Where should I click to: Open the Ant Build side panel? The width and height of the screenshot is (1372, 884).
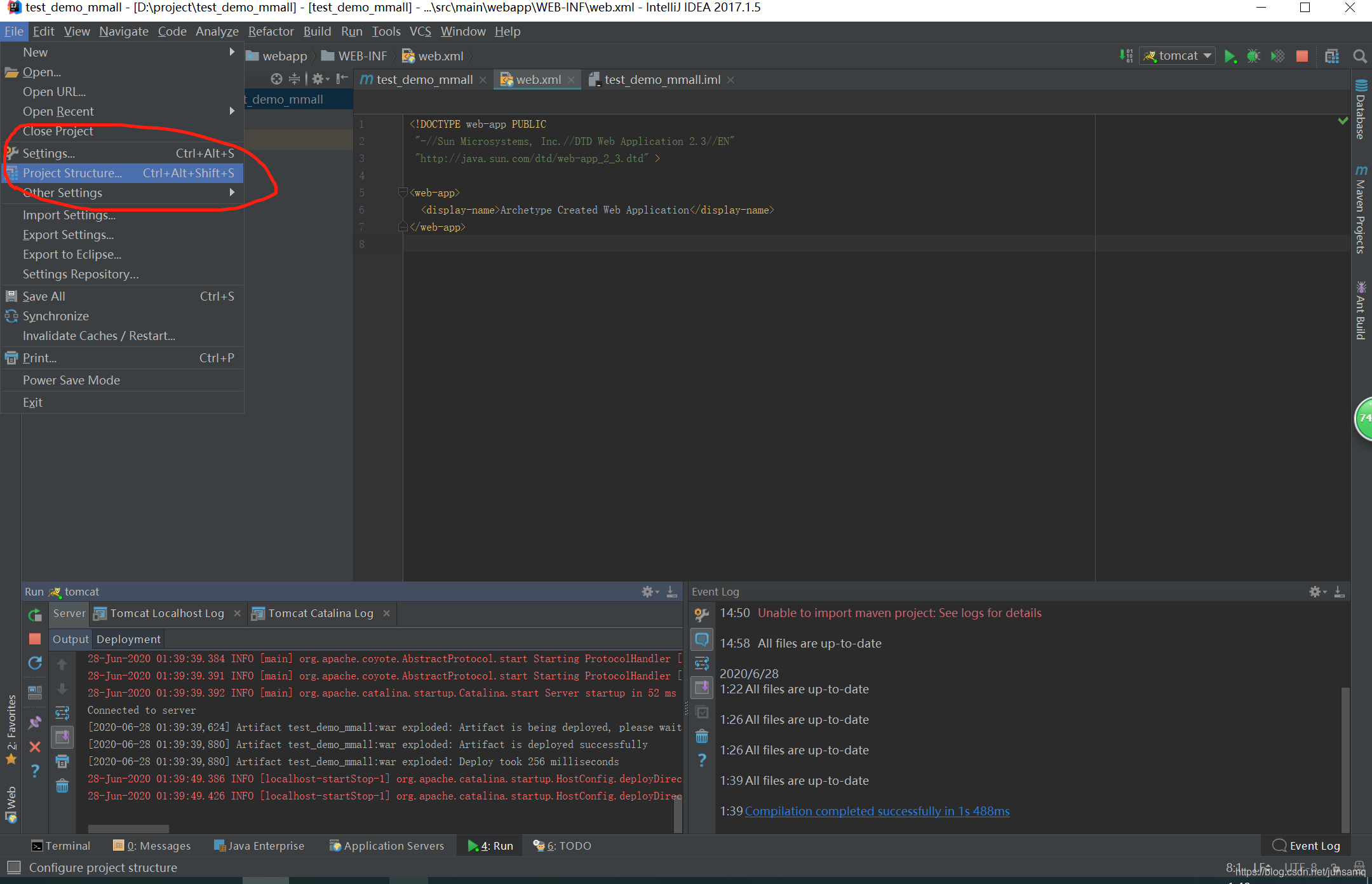(x=1361, y=310)
